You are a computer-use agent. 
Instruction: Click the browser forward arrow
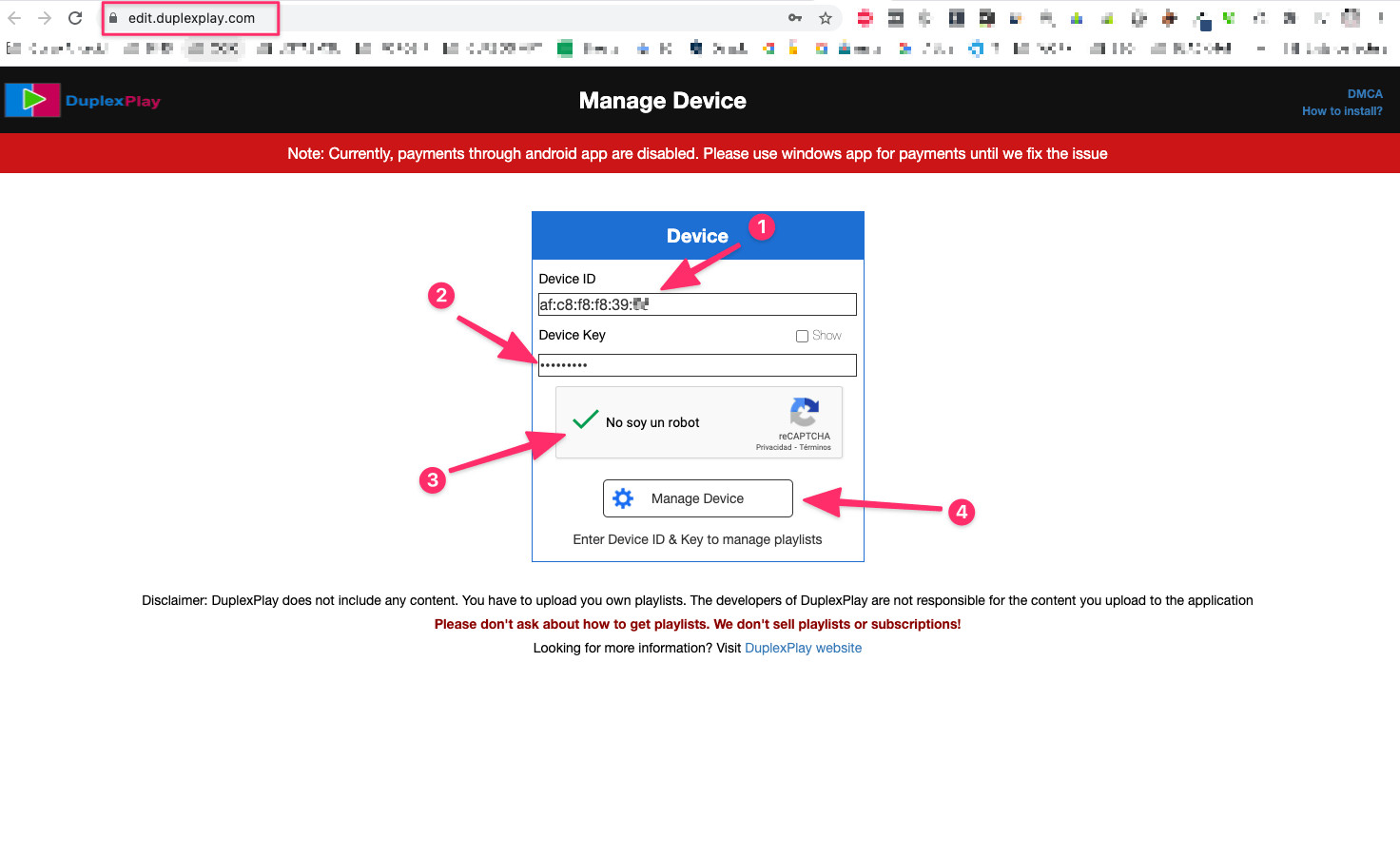click(45, 18)
